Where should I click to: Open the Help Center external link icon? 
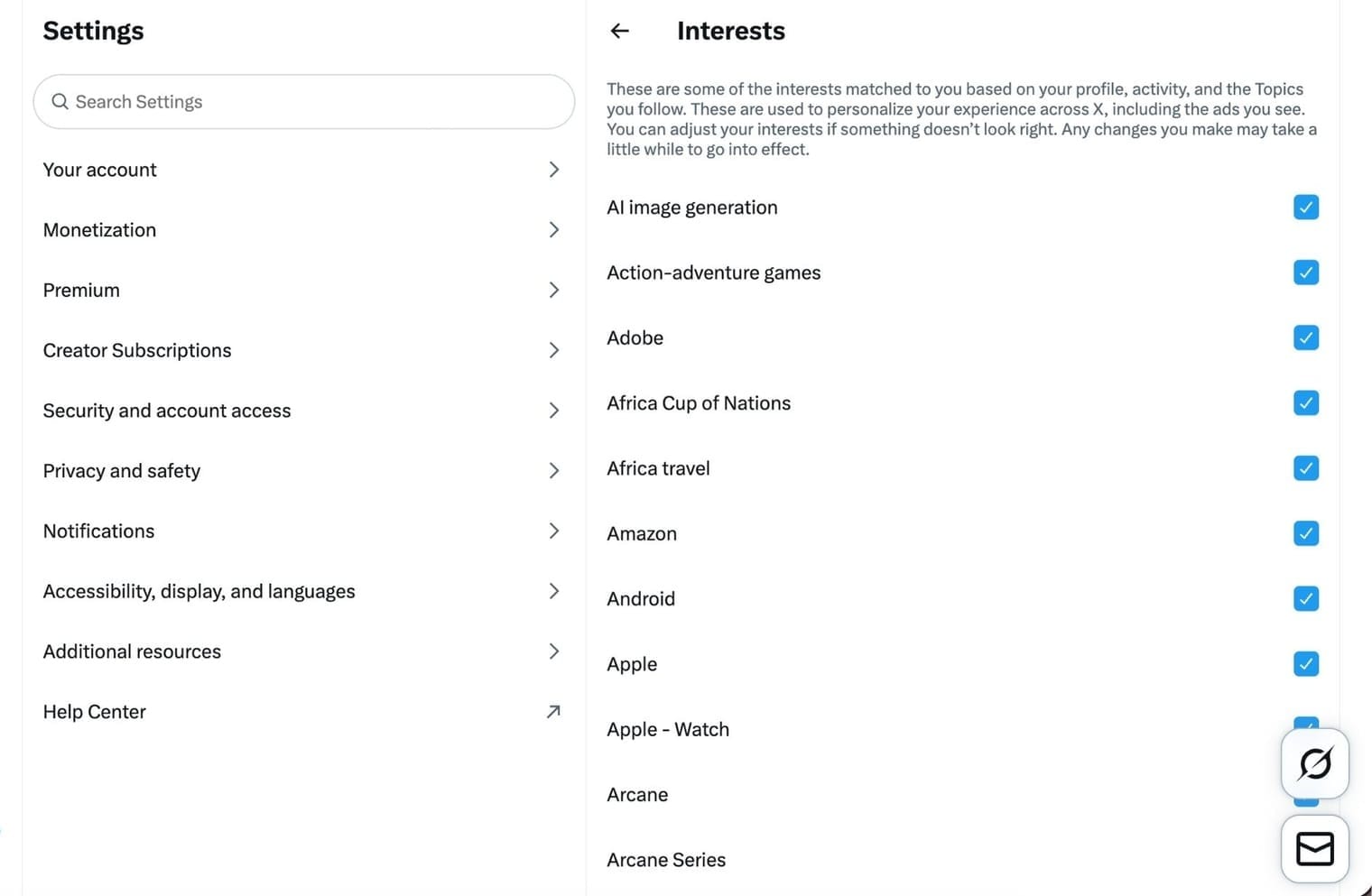[553, 712]
